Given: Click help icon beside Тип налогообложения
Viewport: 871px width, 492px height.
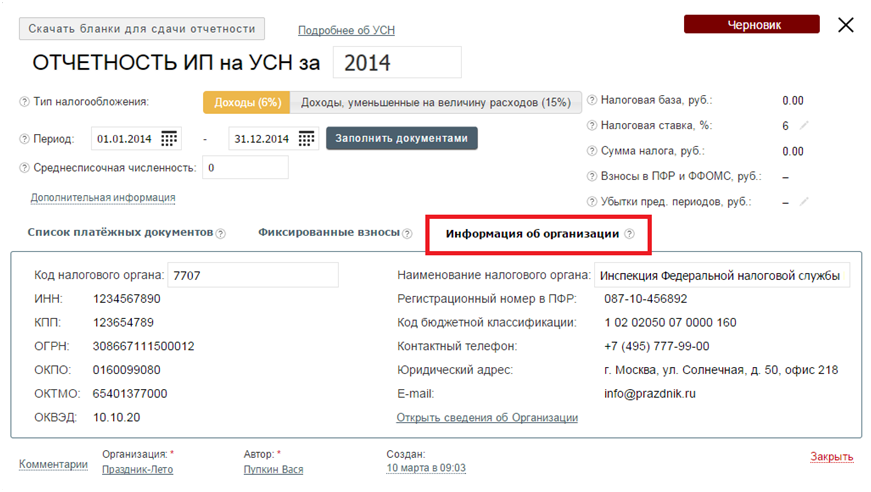Looking at the screenshot, I should (x=24, y=102).
